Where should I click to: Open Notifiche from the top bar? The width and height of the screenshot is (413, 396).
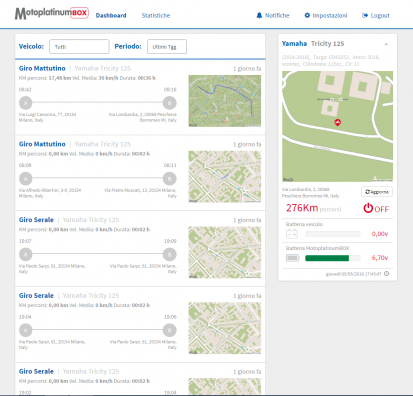click(273, 15)
